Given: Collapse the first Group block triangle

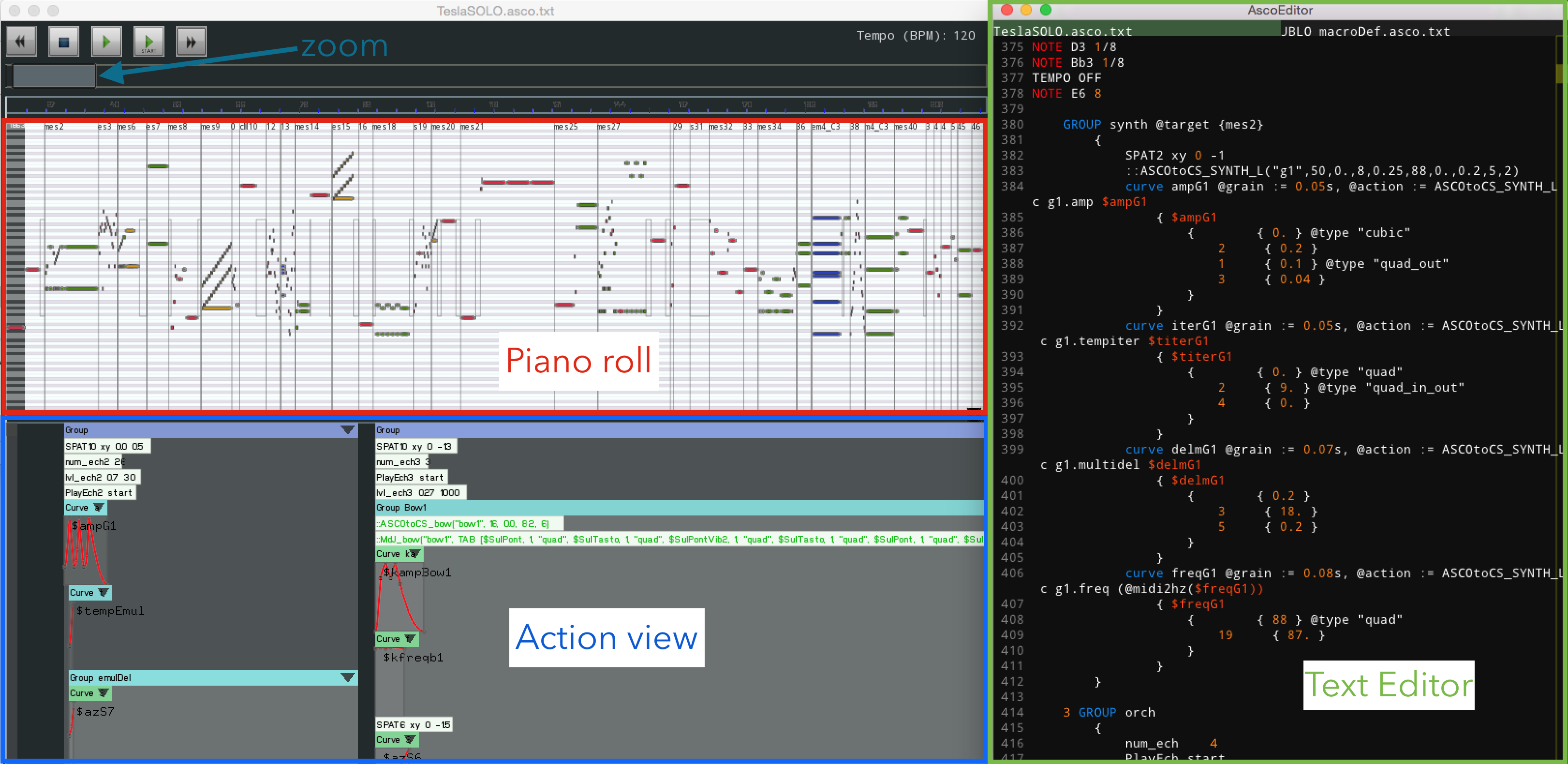Looking at the screenshot, I should (x=348, y=430).
